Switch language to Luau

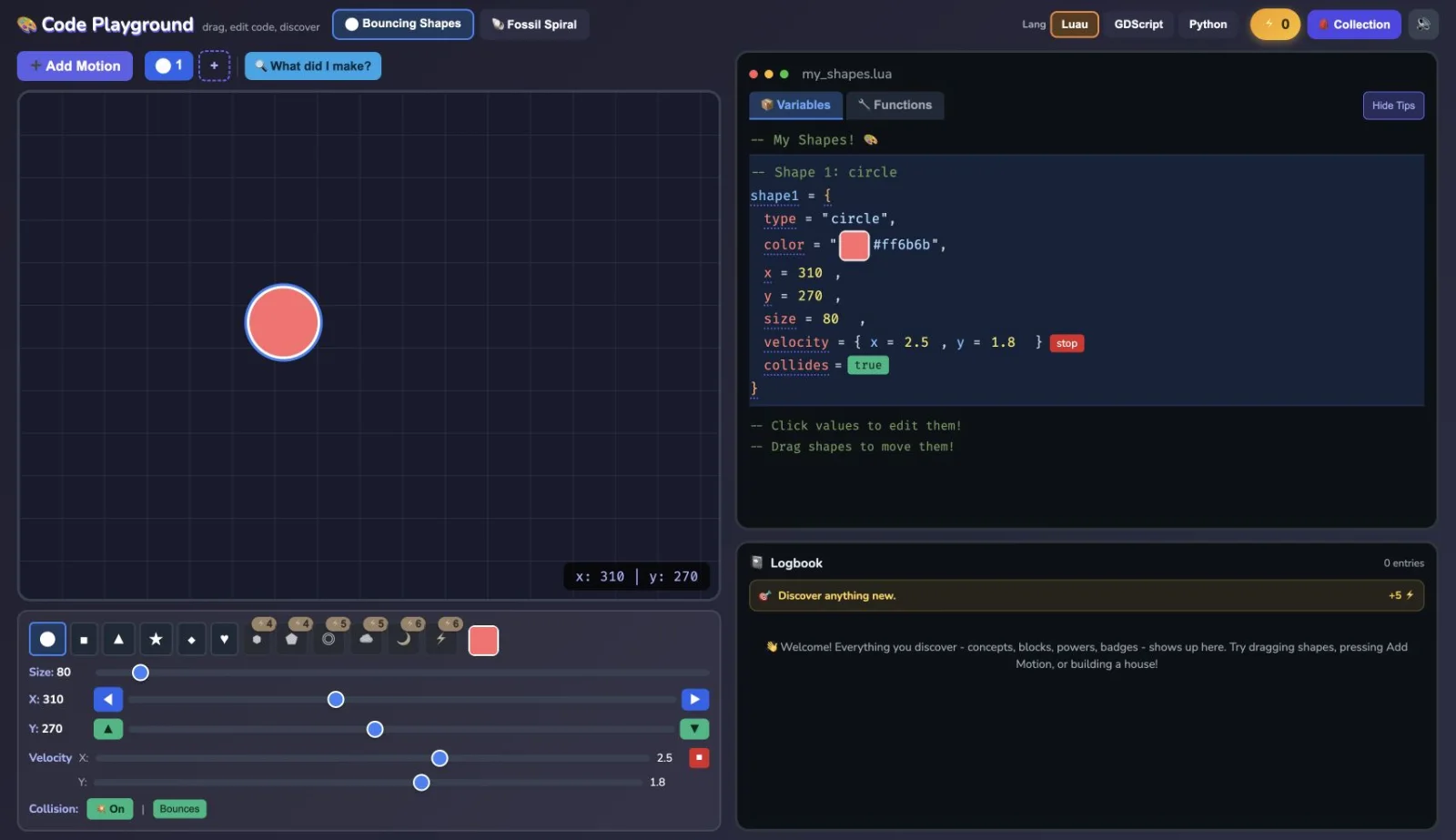1075,25
